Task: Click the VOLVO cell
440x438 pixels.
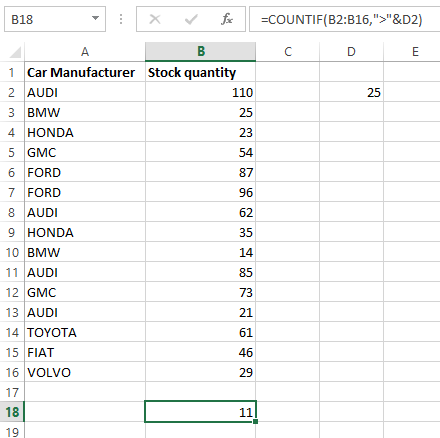Action: tap(85, 372)
